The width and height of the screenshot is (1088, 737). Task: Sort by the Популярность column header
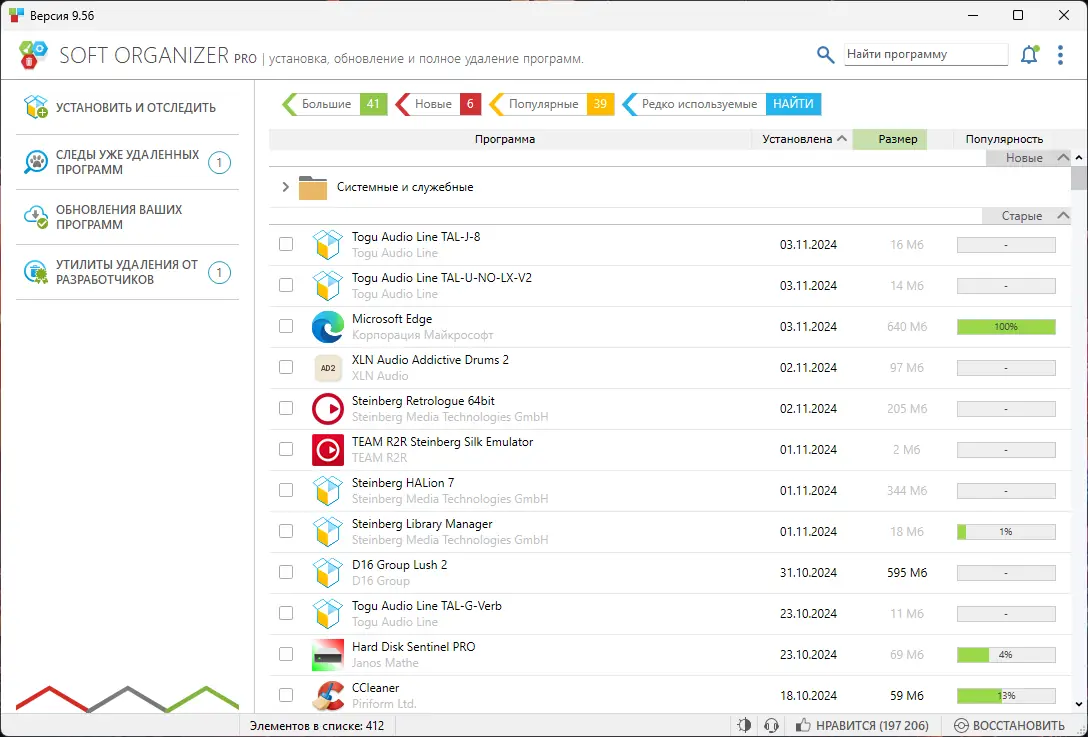click(1004, 139)
